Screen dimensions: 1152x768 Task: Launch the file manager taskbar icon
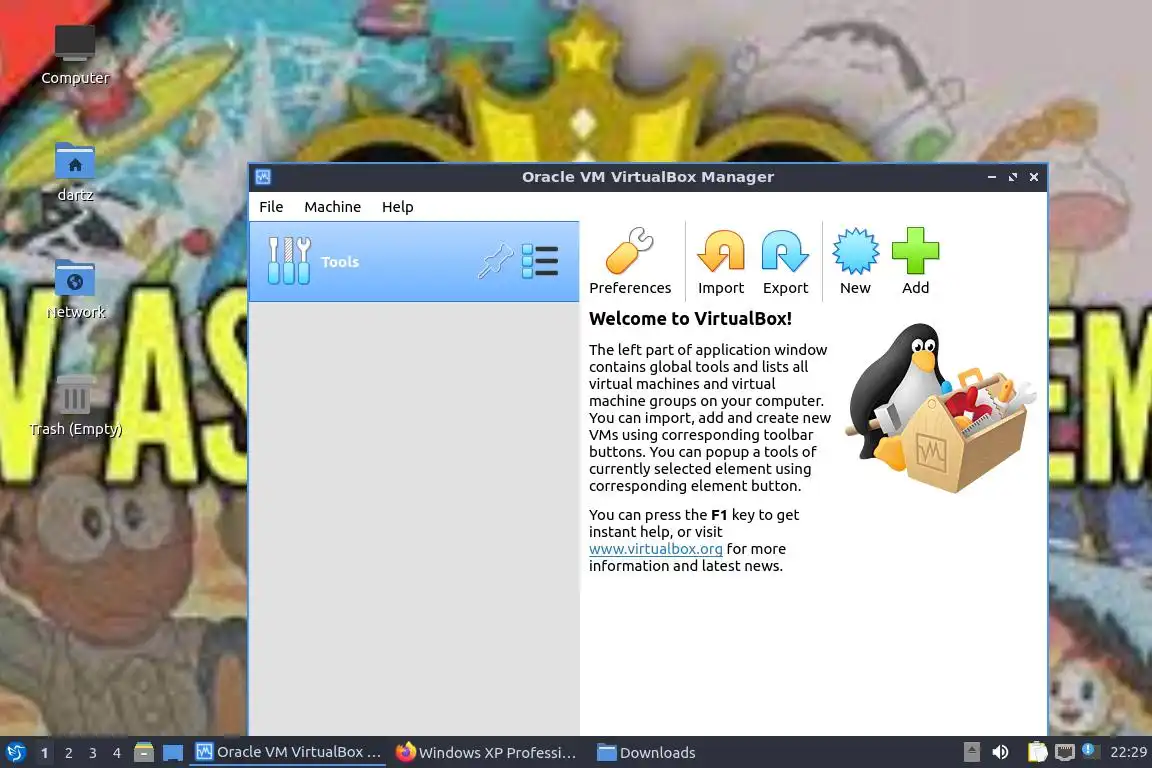tap(144, 752)
